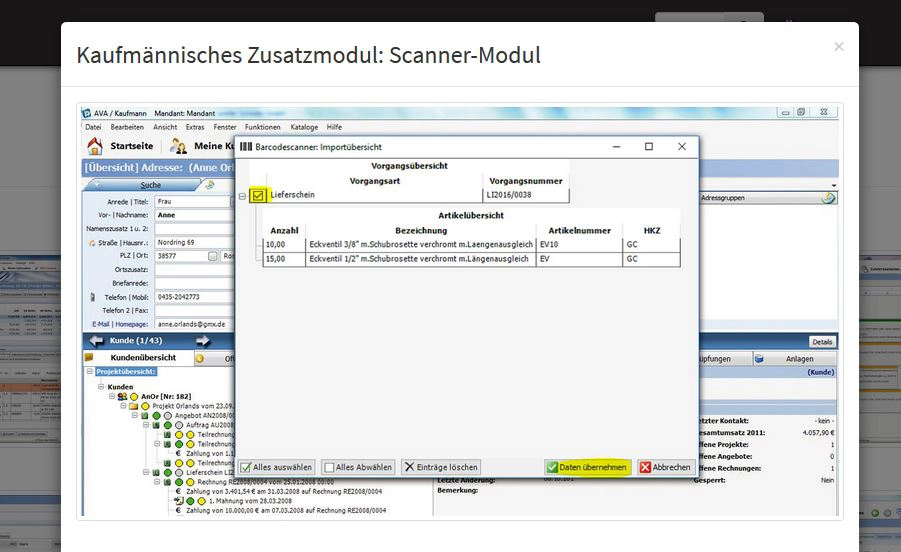Click the Projekt Orlands folder icon
Screen dimensions: 901x552
point(131,406)
